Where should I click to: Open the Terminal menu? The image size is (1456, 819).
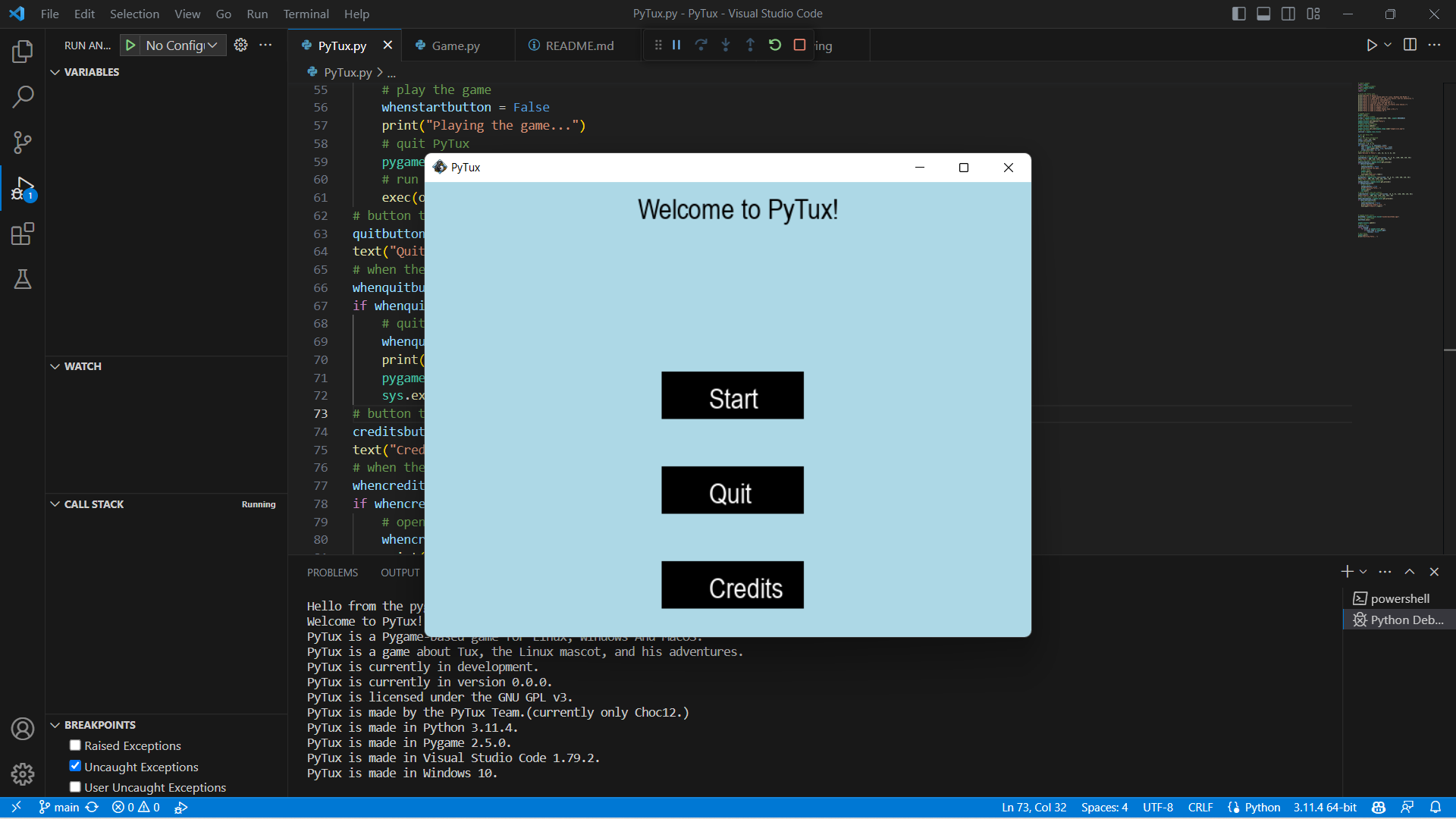tap(306, 14)
